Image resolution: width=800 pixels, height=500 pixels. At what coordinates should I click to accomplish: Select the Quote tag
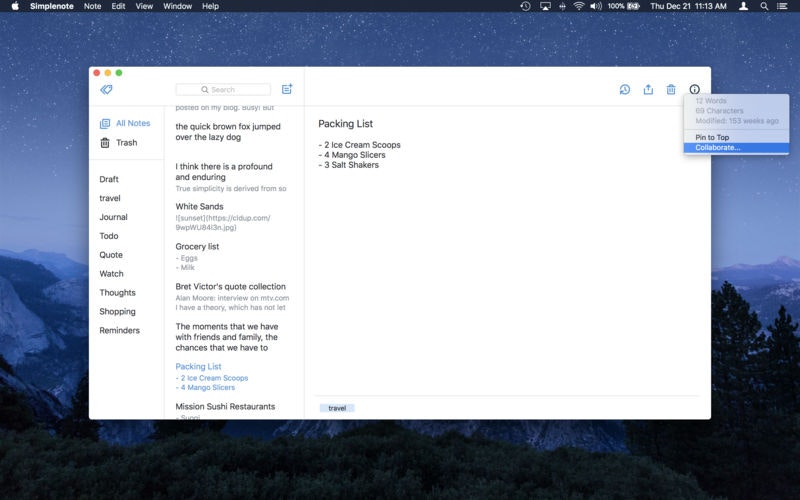[x=111, y=255]
